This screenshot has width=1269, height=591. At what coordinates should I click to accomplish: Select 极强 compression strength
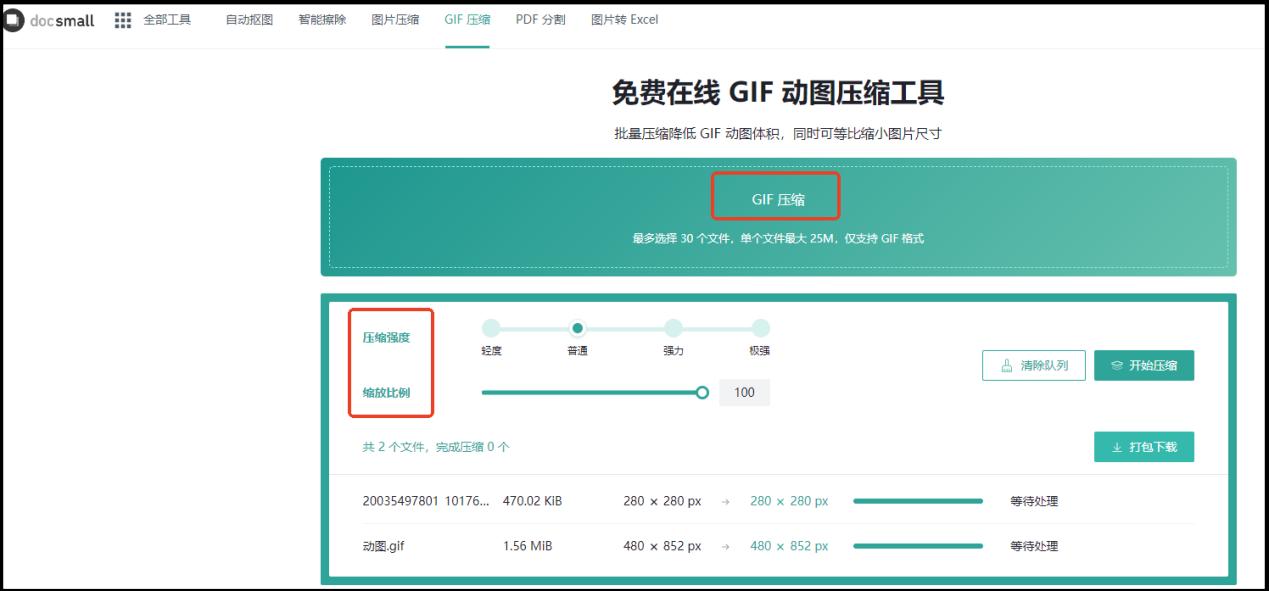(x=761, y=326)
